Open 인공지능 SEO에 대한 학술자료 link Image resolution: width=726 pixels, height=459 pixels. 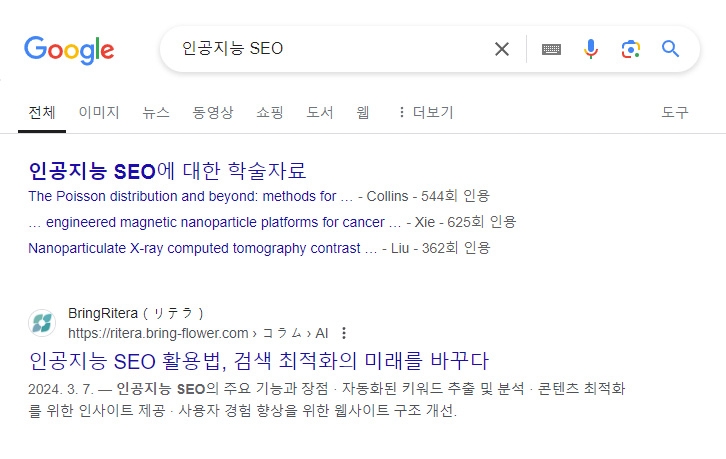coord(167,170)
